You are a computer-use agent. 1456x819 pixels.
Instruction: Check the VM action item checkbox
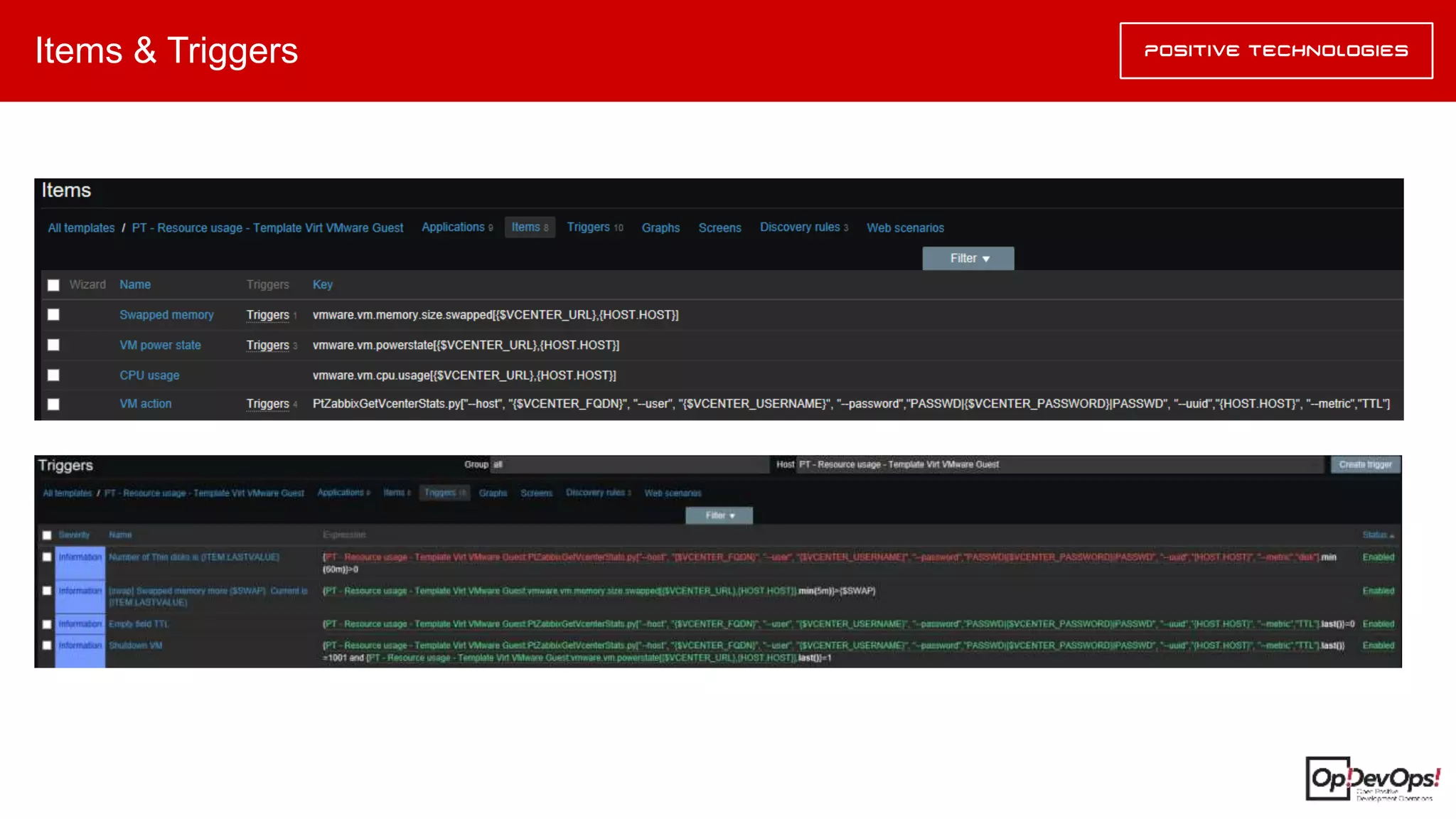53,405
